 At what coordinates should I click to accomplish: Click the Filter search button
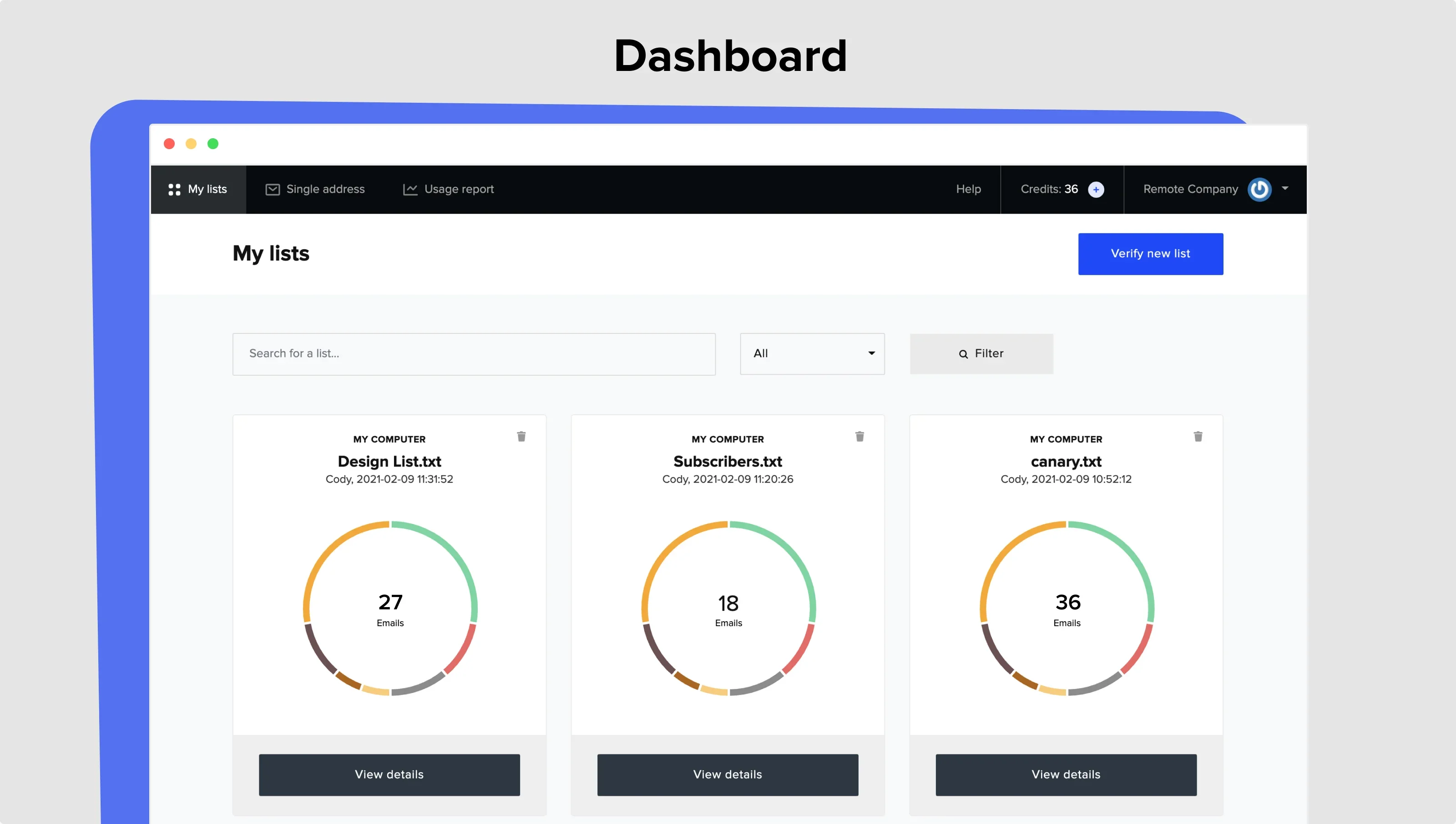click(981, 354)
